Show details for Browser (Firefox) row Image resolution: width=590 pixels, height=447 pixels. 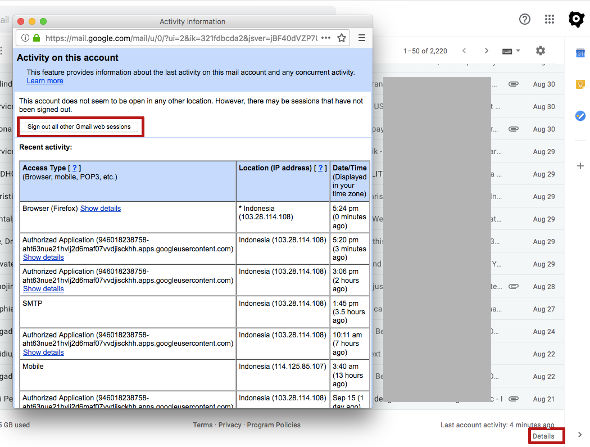tap(100, 208)
